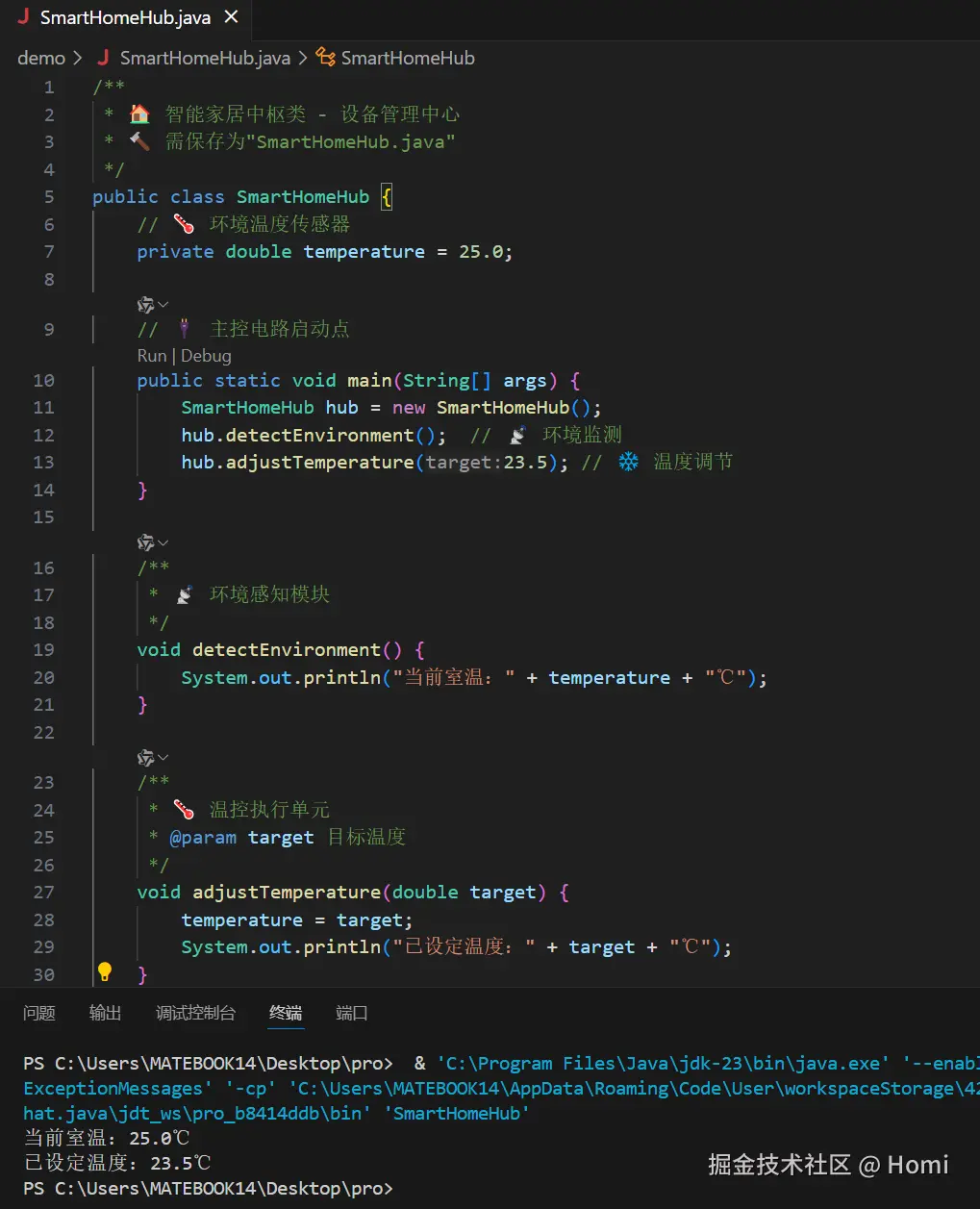Click the Run code lens above main

coord(152,356)
